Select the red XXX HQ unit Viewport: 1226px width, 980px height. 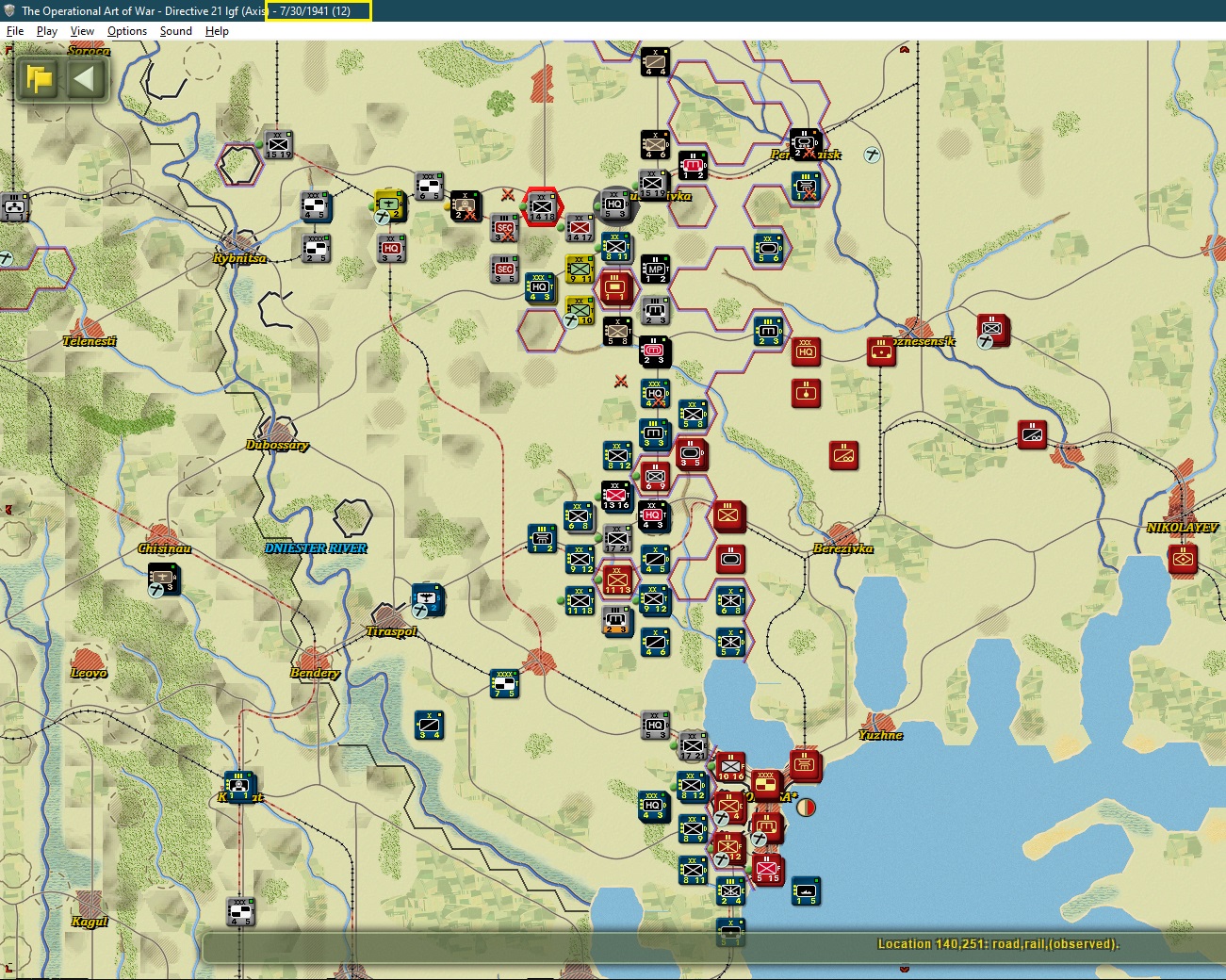click(806, 352)
